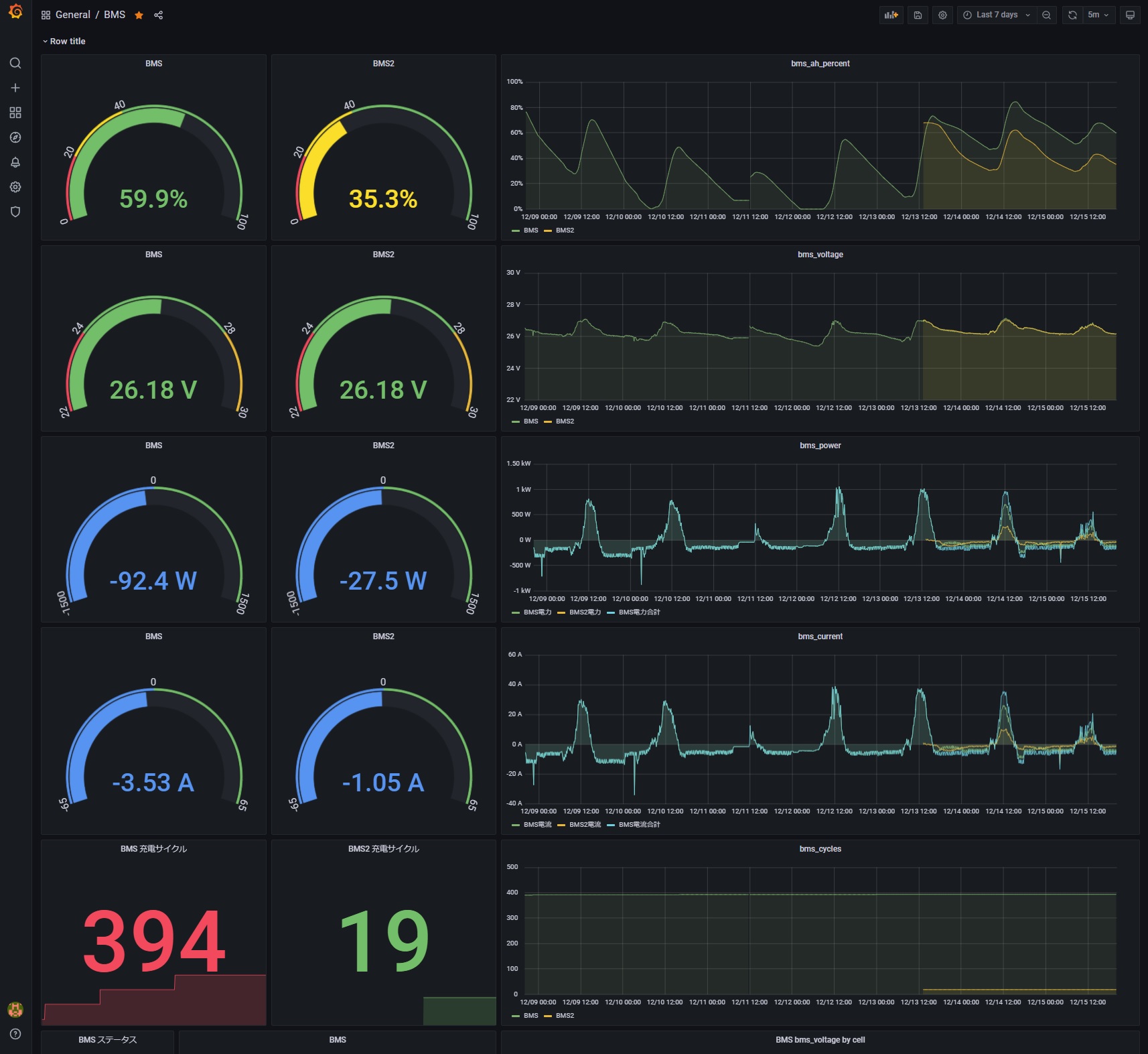
Task: Add a panel using toolbar icon
Action: pos(891,15)
